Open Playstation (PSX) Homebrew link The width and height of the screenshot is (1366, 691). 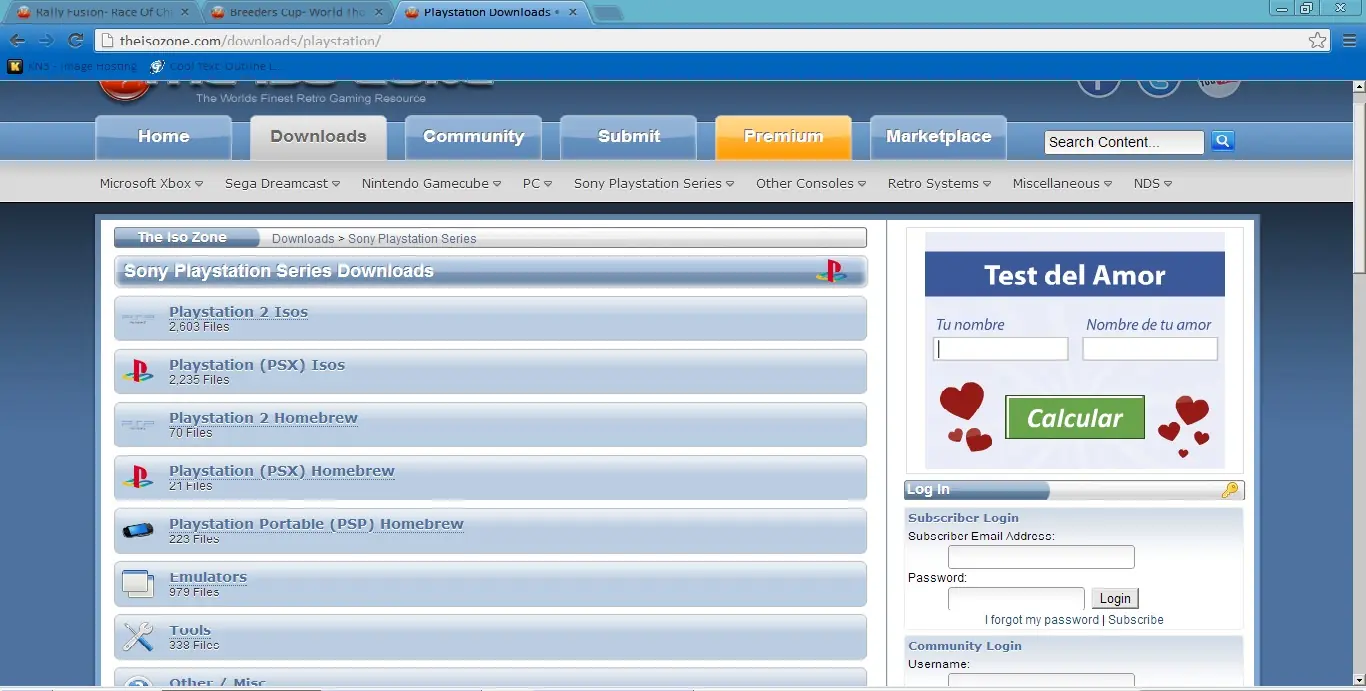point(282,471)
